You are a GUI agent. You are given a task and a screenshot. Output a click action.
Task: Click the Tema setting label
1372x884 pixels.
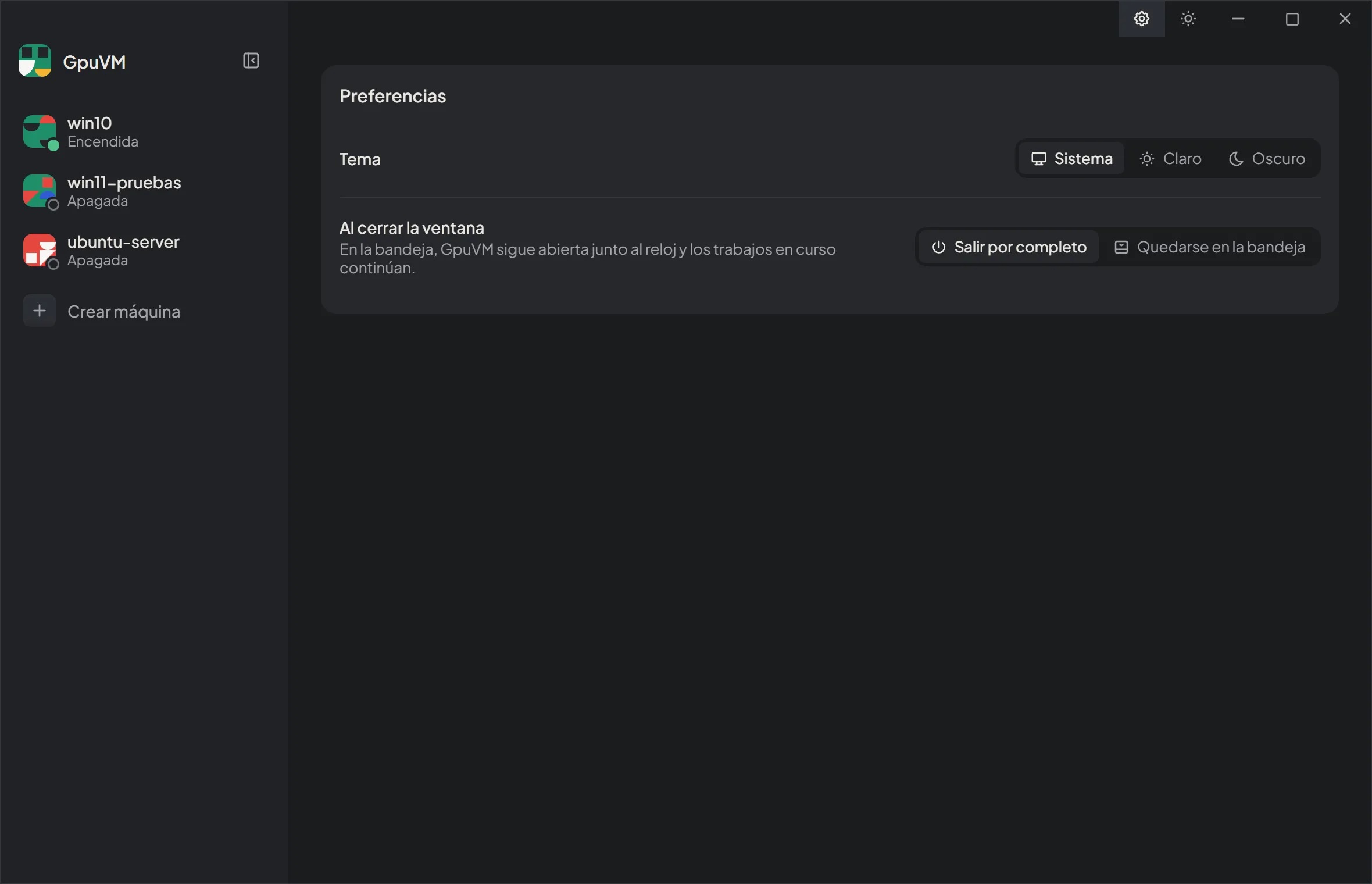(360, 159)
